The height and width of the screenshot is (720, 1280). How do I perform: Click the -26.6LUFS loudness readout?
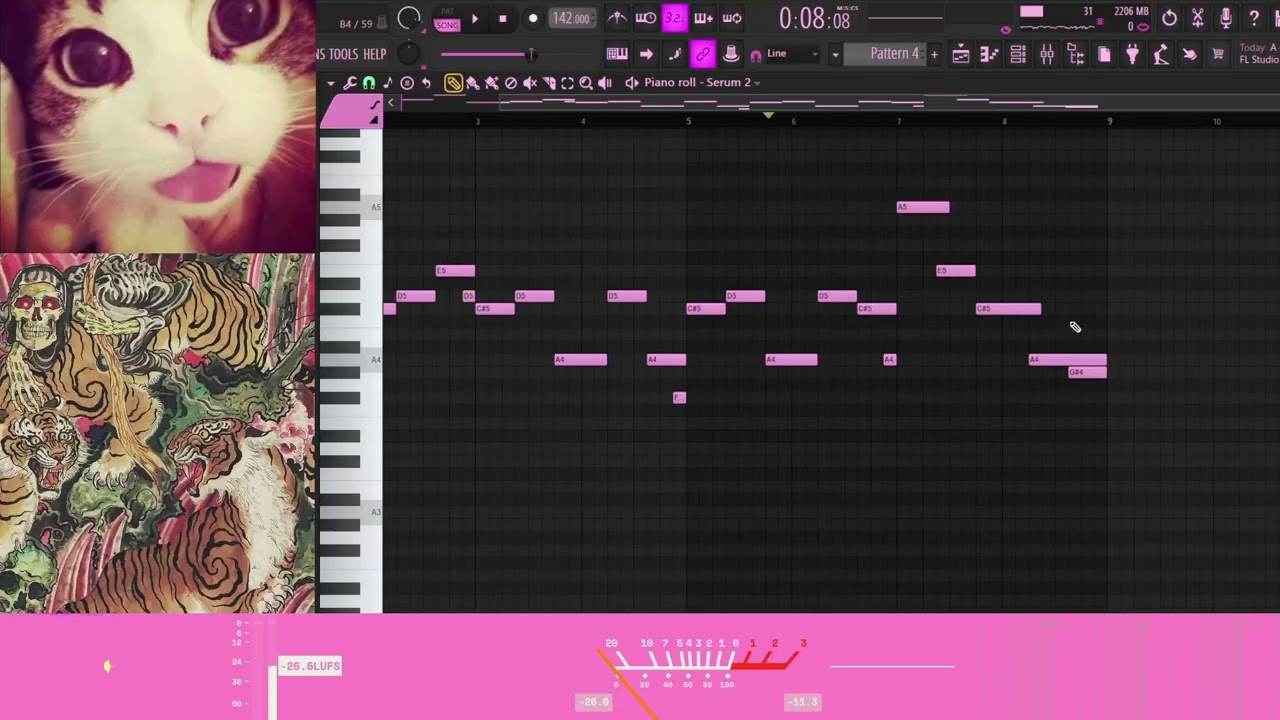[x=310, y=666]
